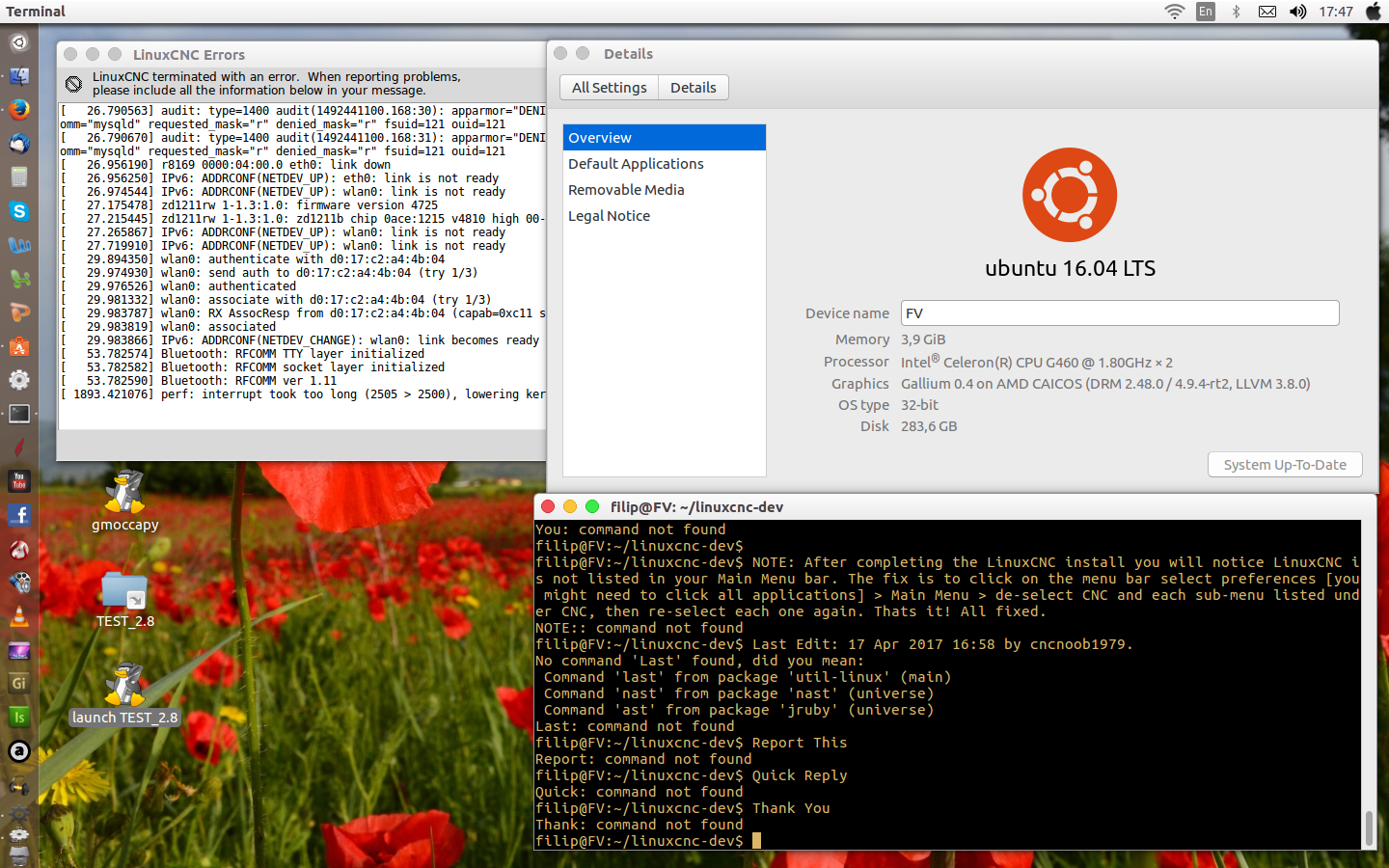Click the terminal window scrollbar
The height and width of the screenshot is (868, 1389).
pyautogui.click(x=1369, y=827)
